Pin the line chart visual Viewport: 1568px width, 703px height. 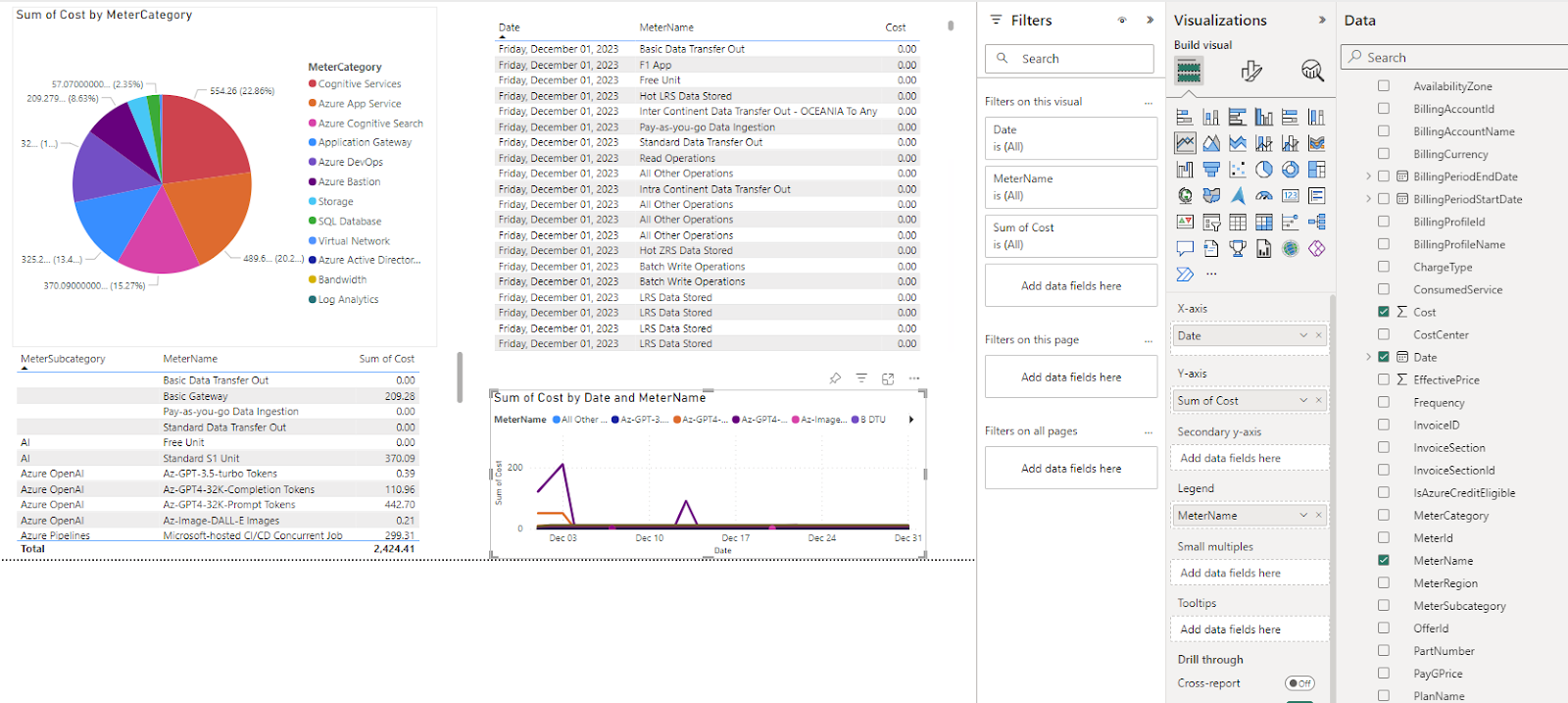[x=835, y=378]
